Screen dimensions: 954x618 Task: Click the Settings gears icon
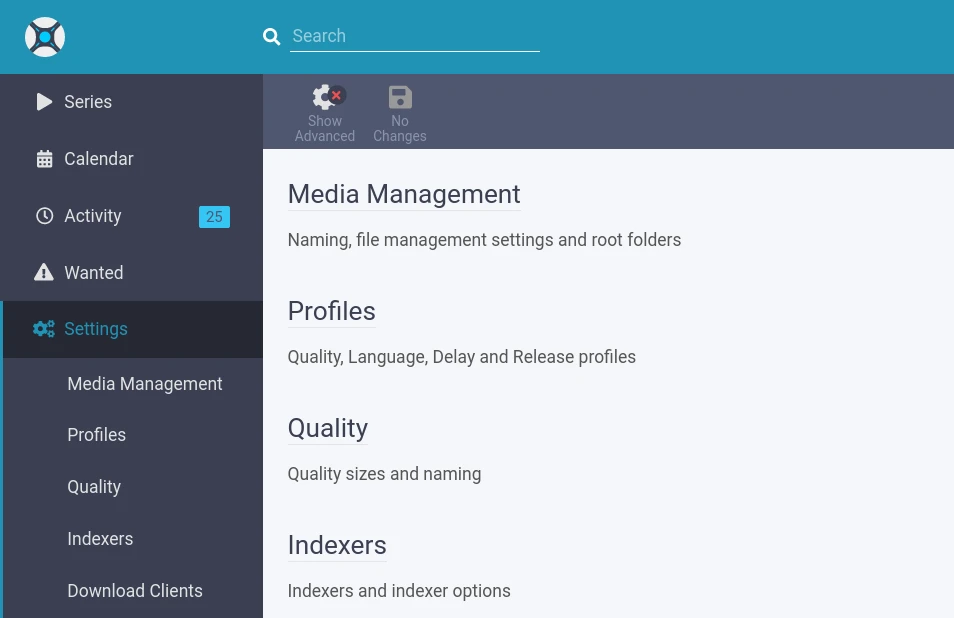coord(44,329)
